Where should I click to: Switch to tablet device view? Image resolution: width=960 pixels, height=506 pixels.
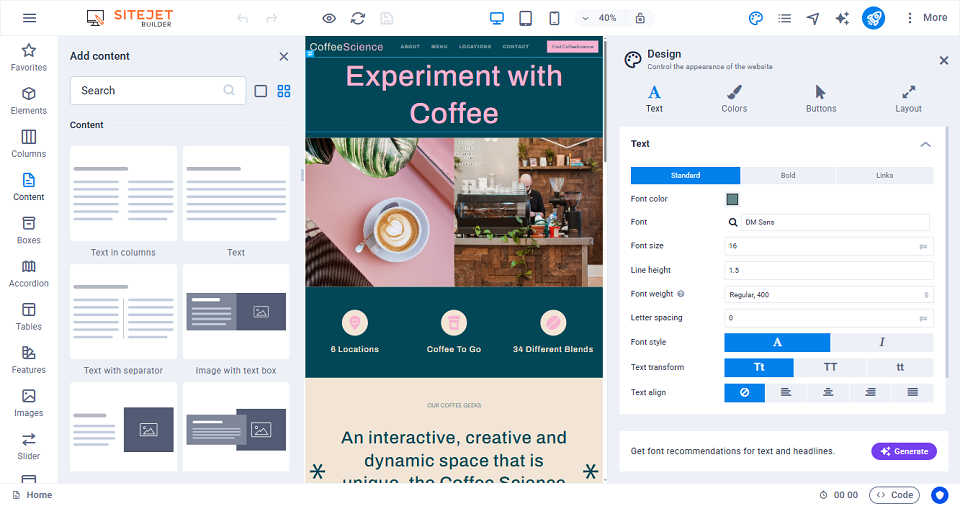pyautogui.click(x=525, y=18)
